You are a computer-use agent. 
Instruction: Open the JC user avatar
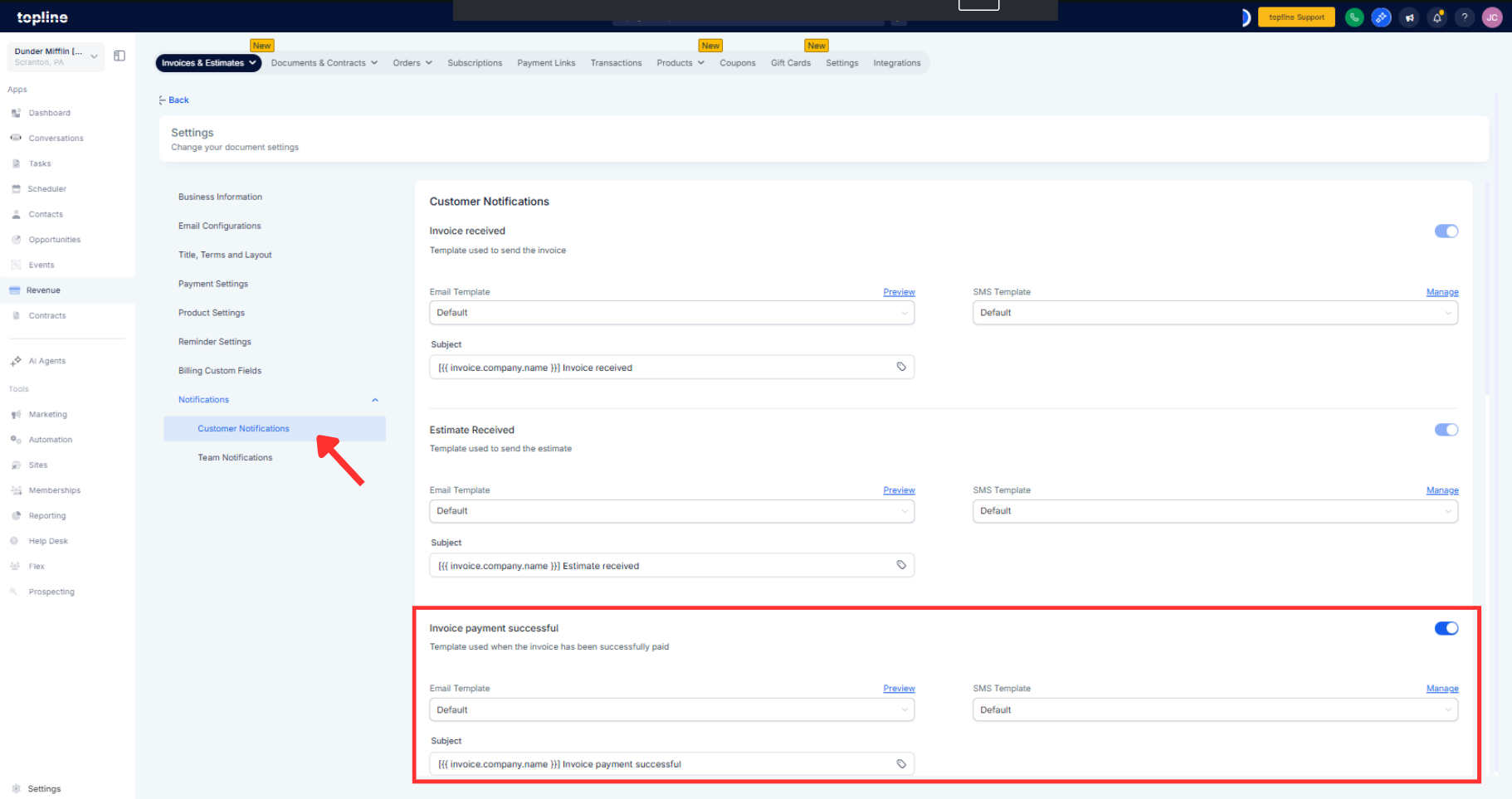pos(1492,17)
